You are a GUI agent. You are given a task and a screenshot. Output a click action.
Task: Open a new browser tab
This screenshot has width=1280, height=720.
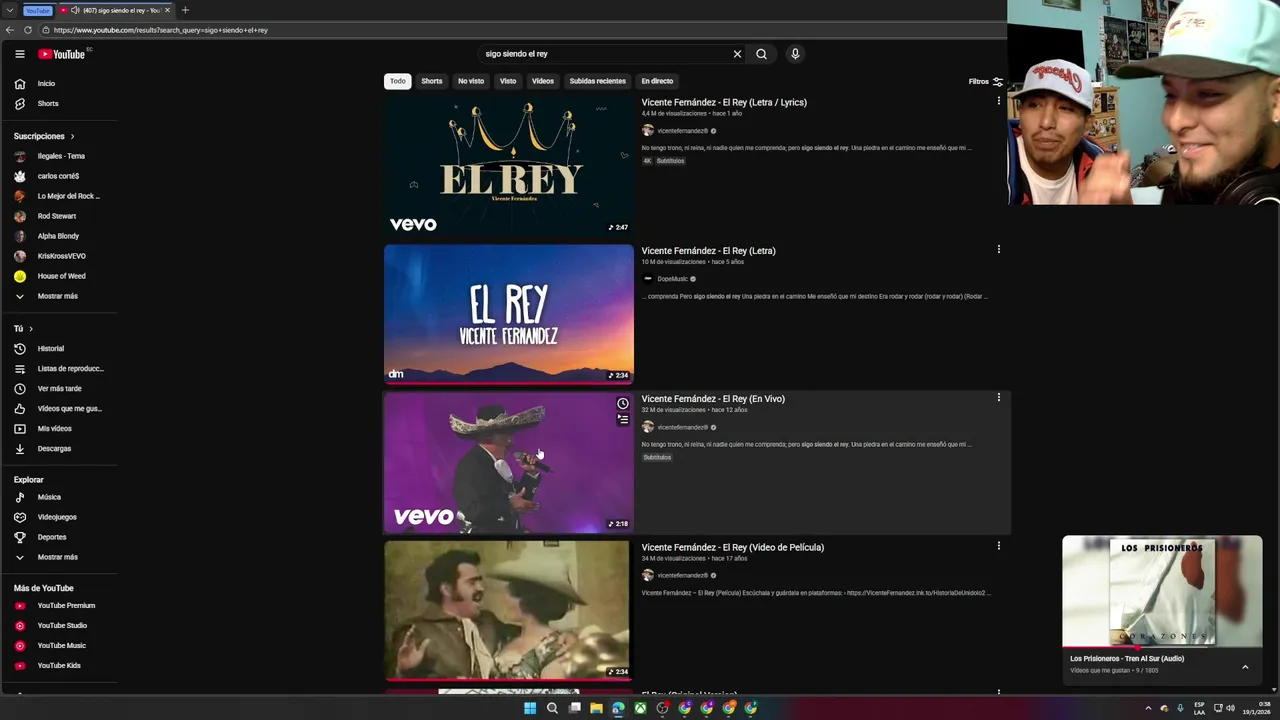click(x=185, y=10)
